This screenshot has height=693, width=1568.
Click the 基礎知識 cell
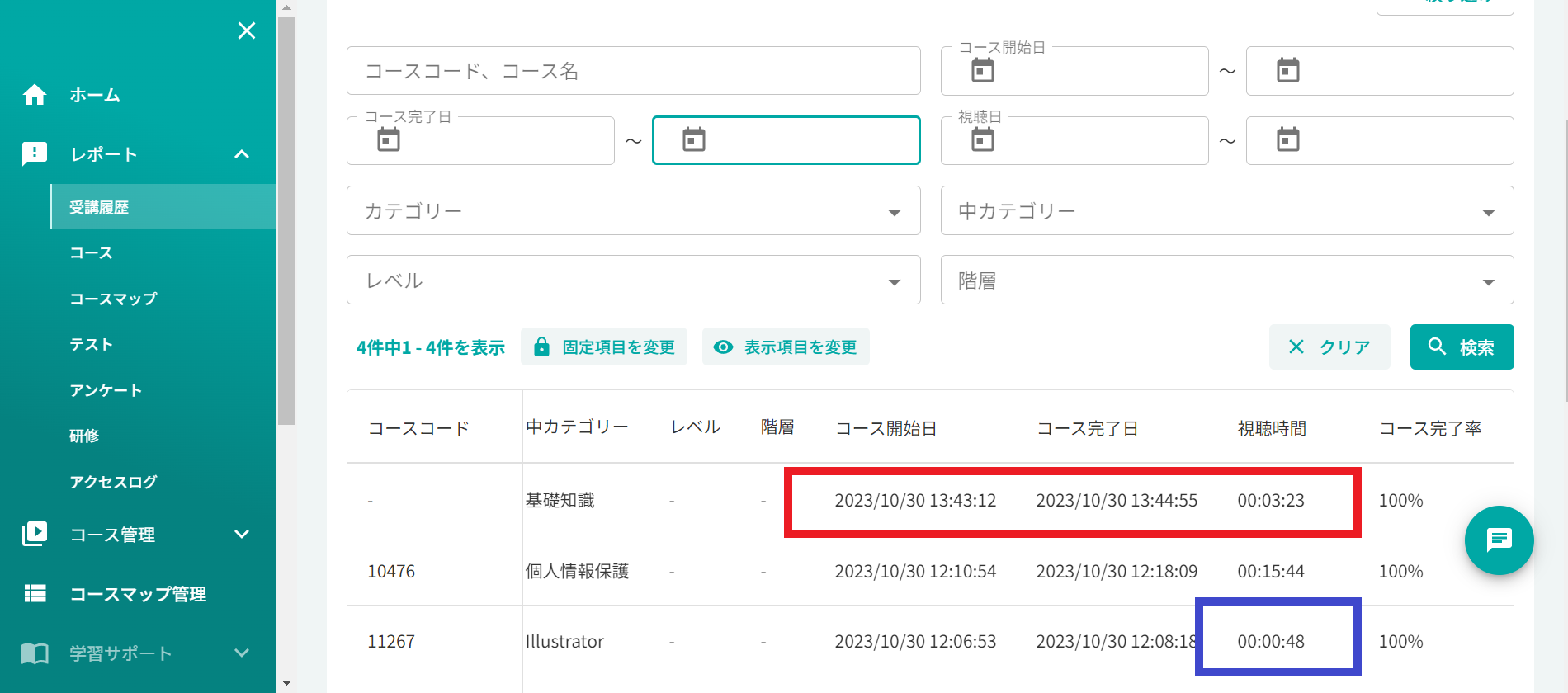560,500
